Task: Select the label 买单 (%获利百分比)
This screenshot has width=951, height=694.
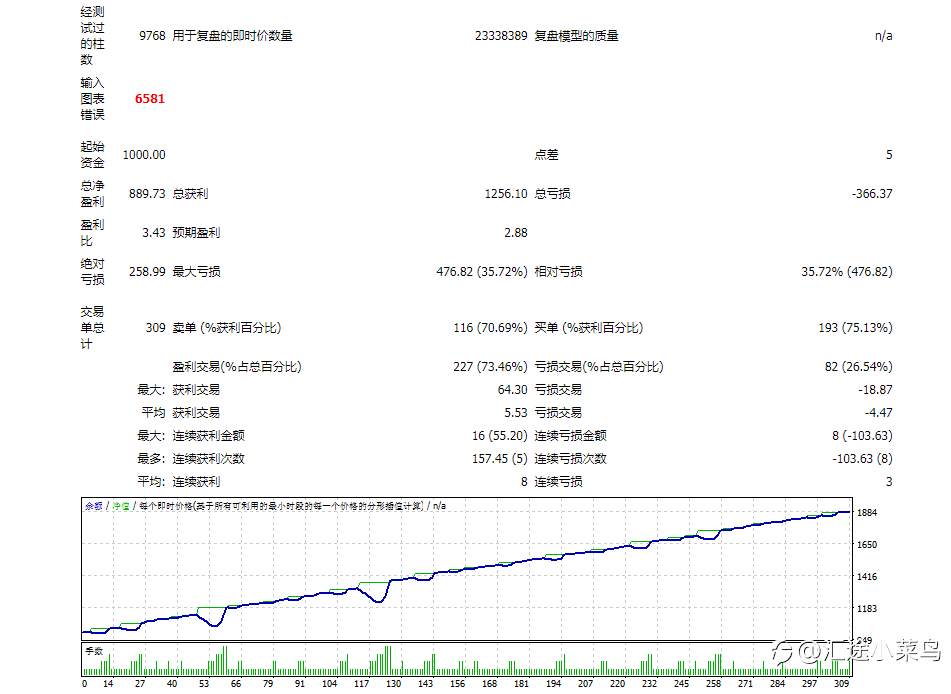Action: coord(588,328)
